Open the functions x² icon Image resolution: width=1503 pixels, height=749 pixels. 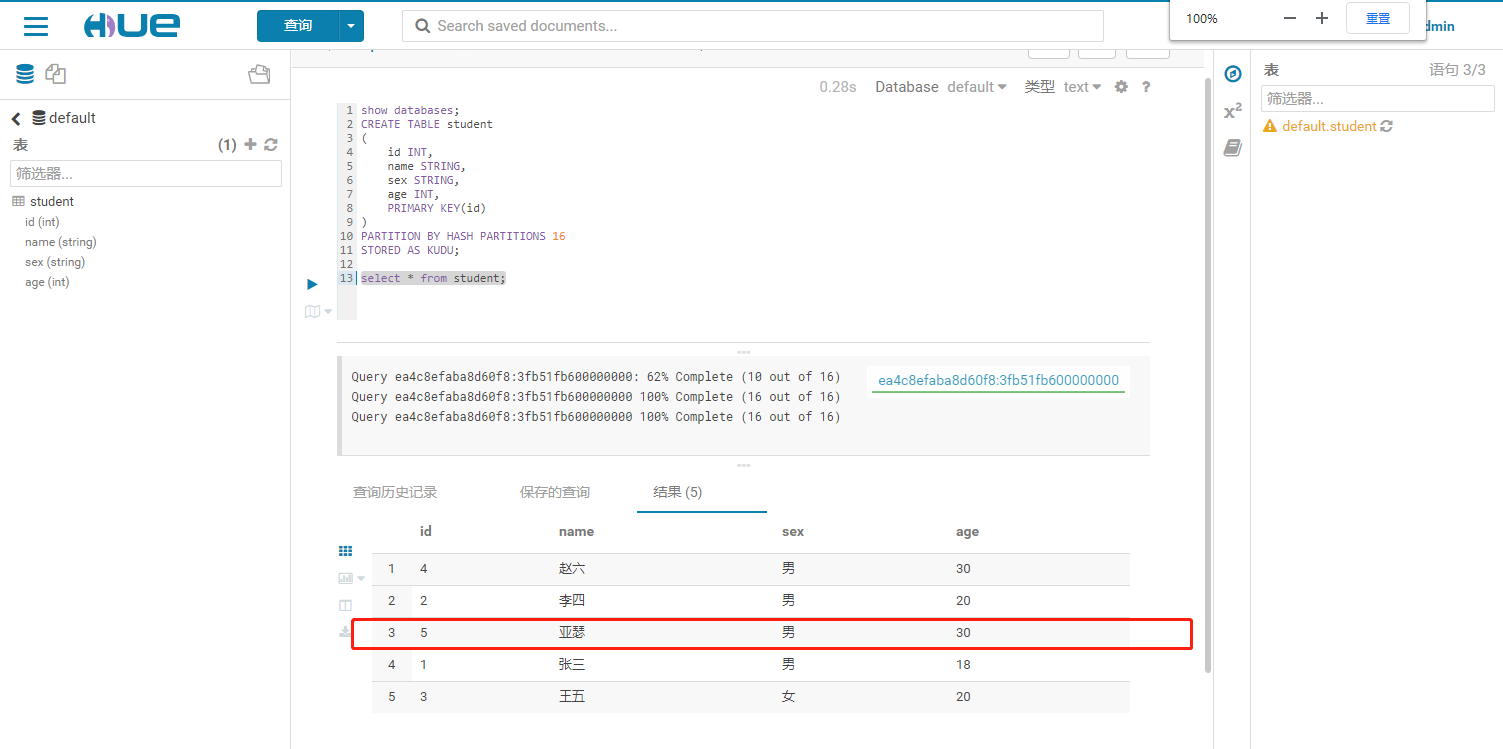(1233, 111)
